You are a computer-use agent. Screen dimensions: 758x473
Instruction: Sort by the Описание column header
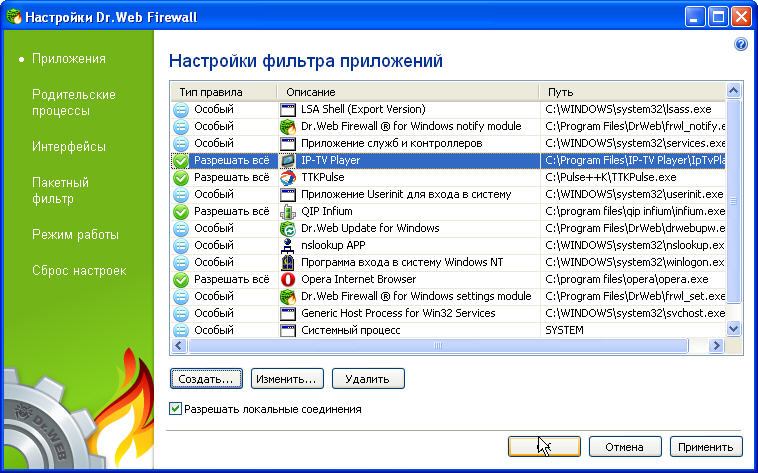tap(408, 92)
